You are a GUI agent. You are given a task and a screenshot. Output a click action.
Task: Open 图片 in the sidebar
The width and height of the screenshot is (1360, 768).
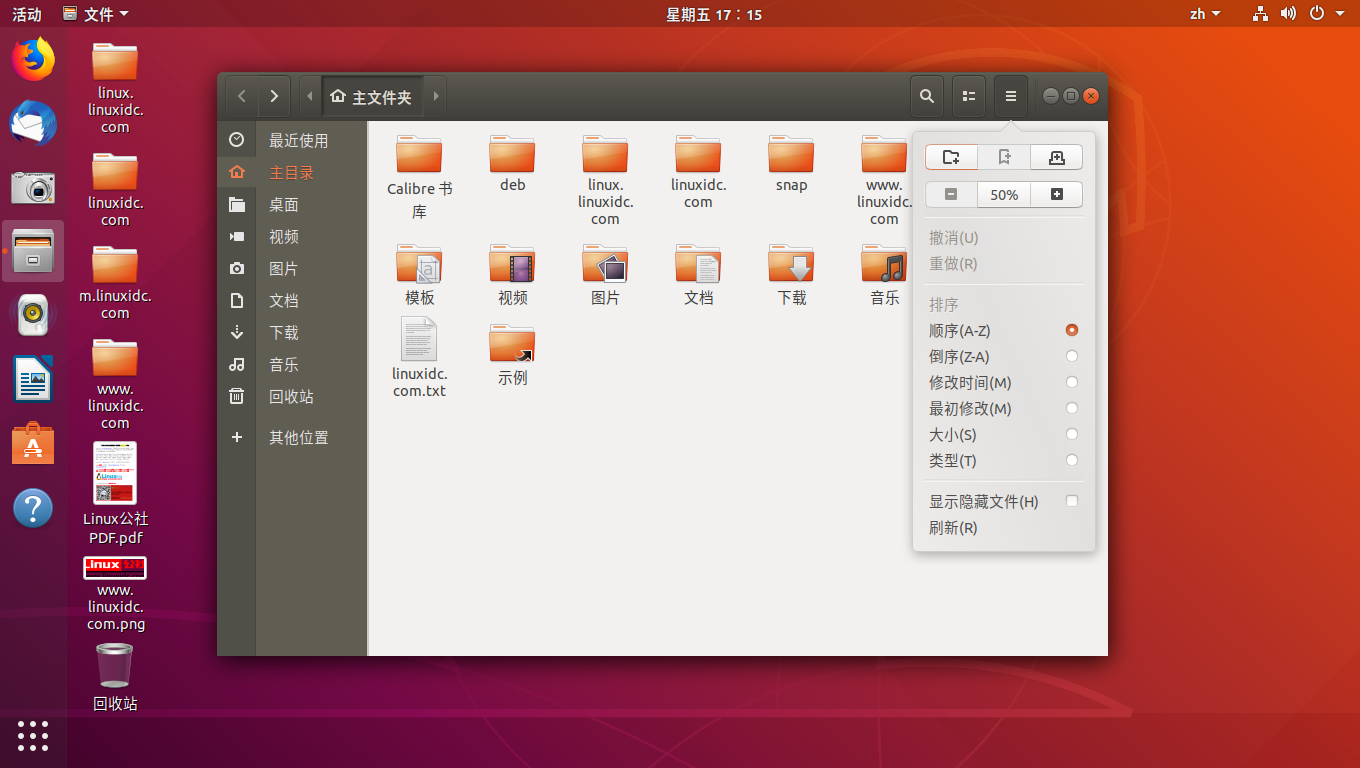pos(292,269)
